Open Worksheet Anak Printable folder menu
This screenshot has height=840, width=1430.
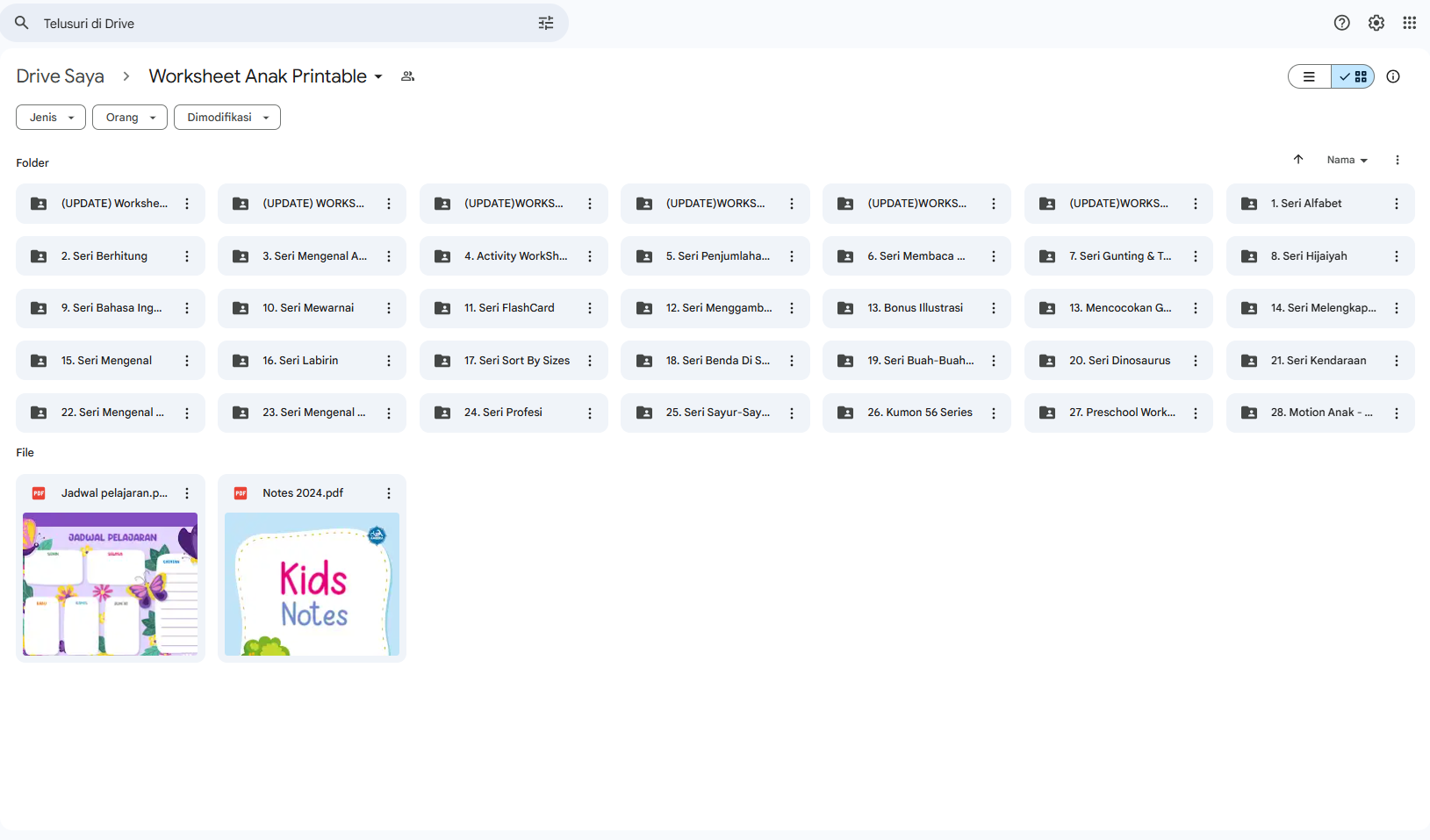point(265,76)
